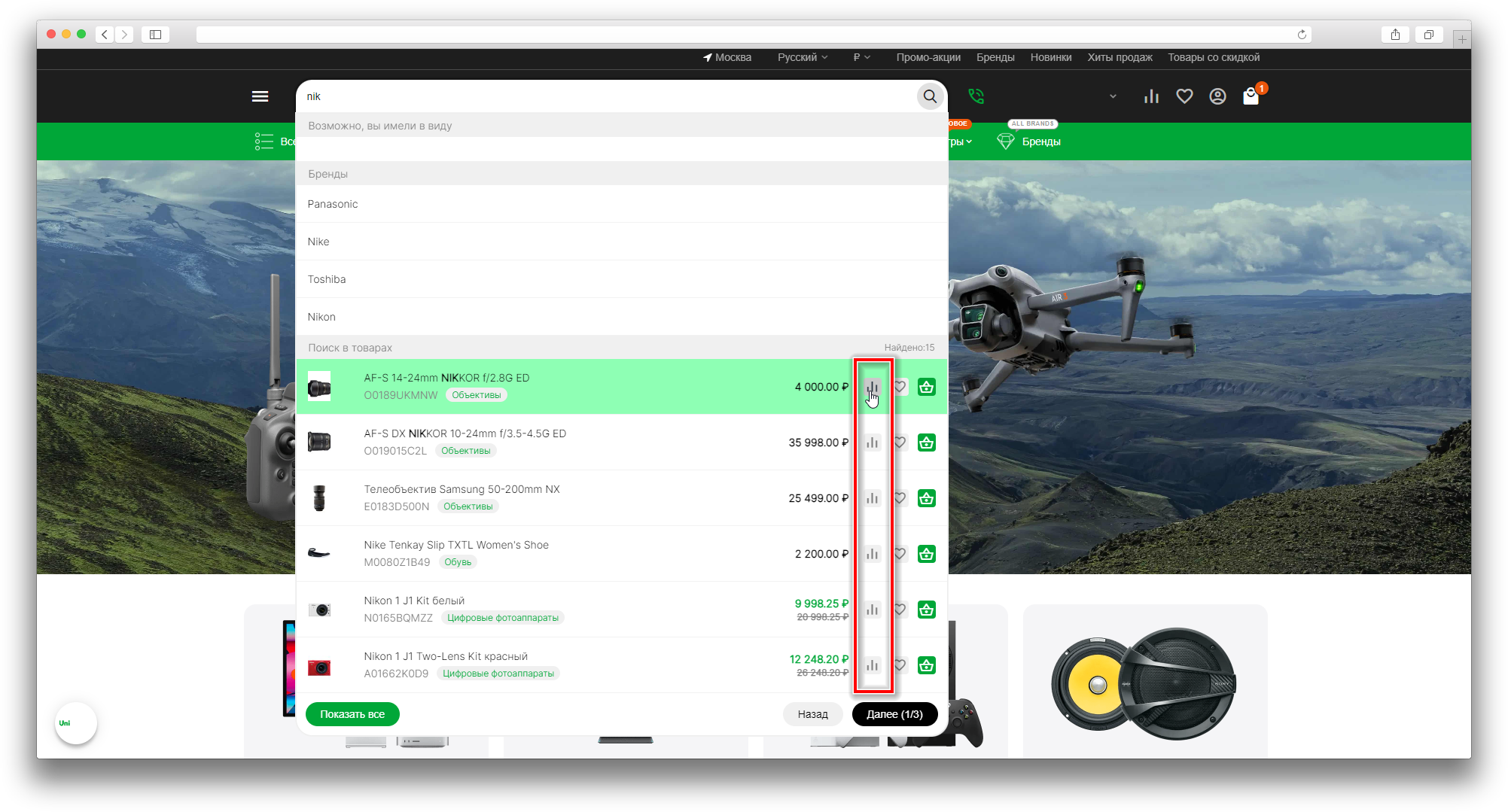Expand the ruble currency dropdown
Viewport: 1508px width, 812px height.
[861, 57]
